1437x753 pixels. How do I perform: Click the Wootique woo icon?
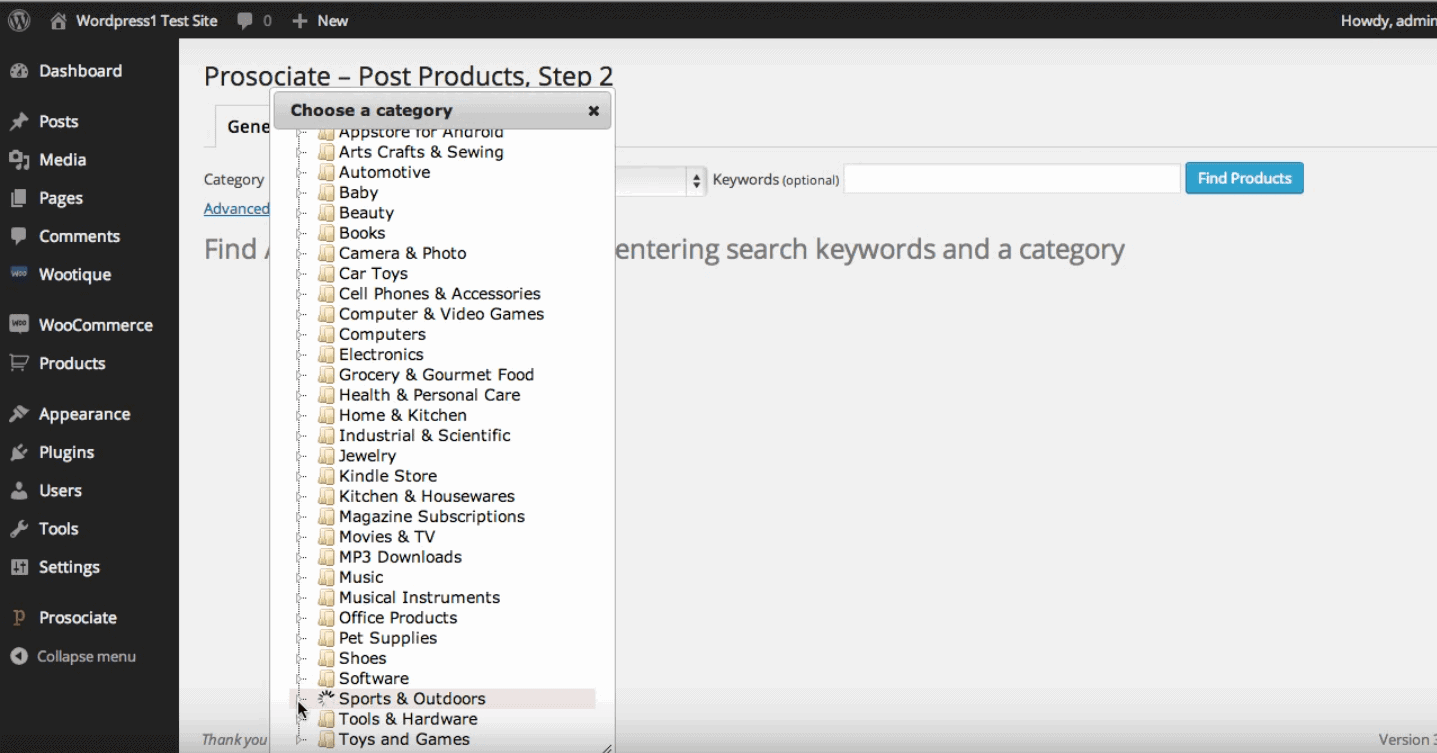click(x=19, y=273)
